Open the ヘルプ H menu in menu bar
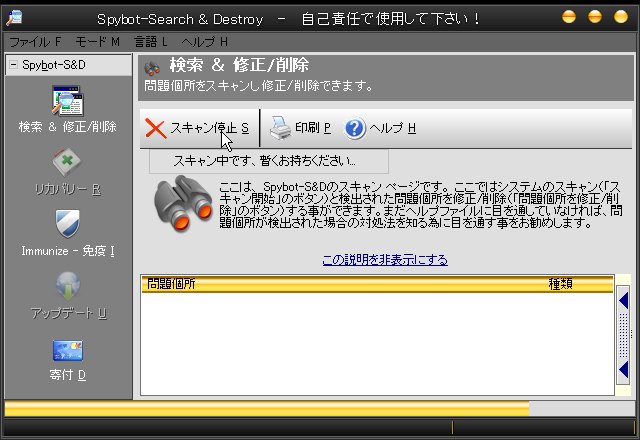640x440 pixels. coord(204,42)
